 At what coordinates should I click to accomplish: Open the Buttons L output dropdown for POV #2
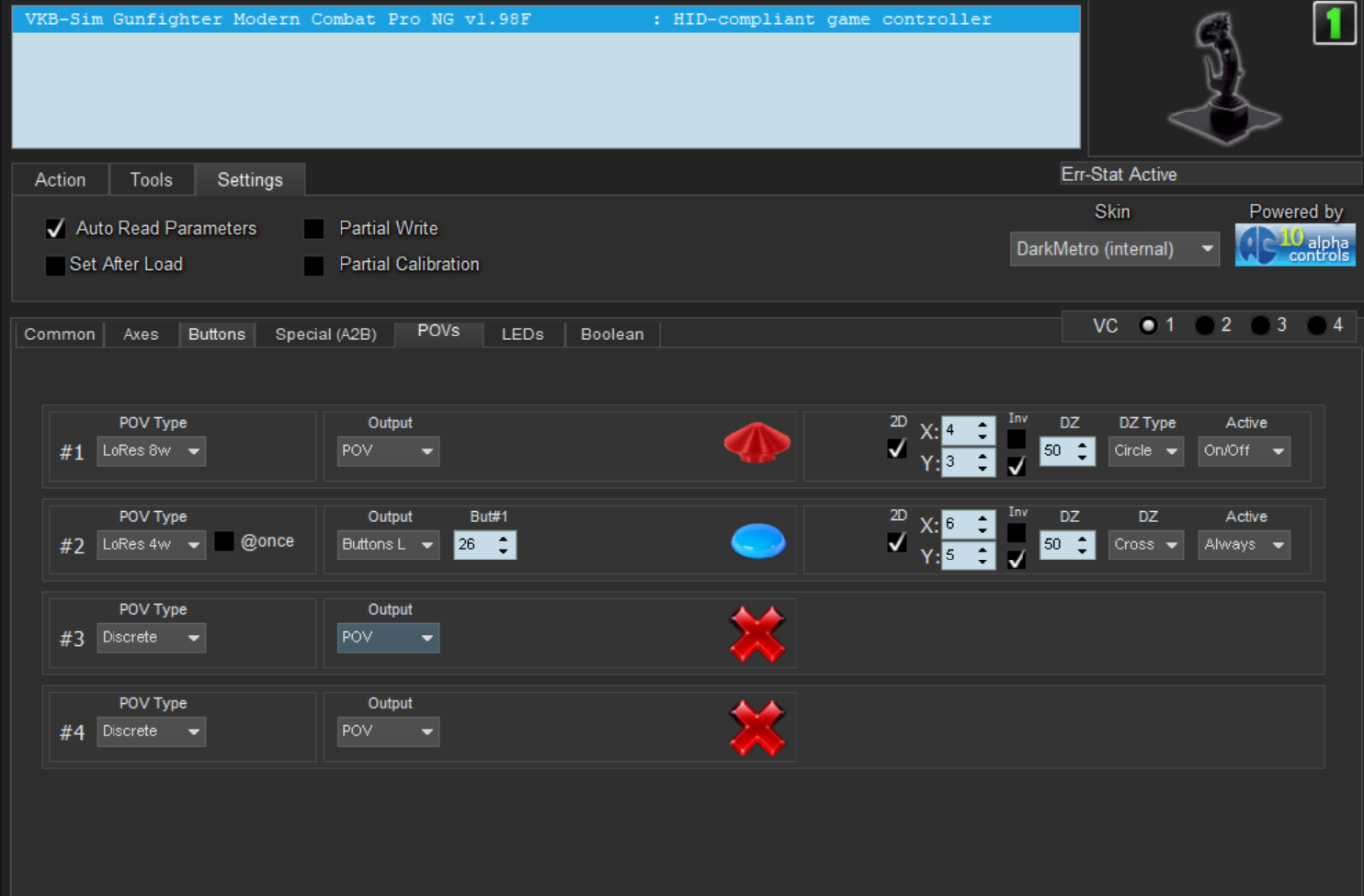pyautogui.click(x=388, y=545)
